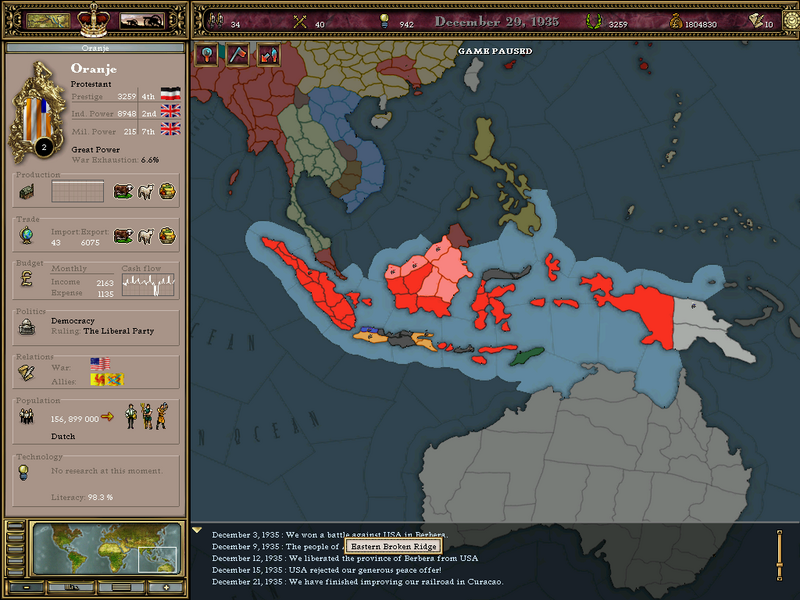Click the message log scrollbar on the right

pos(779,555)
